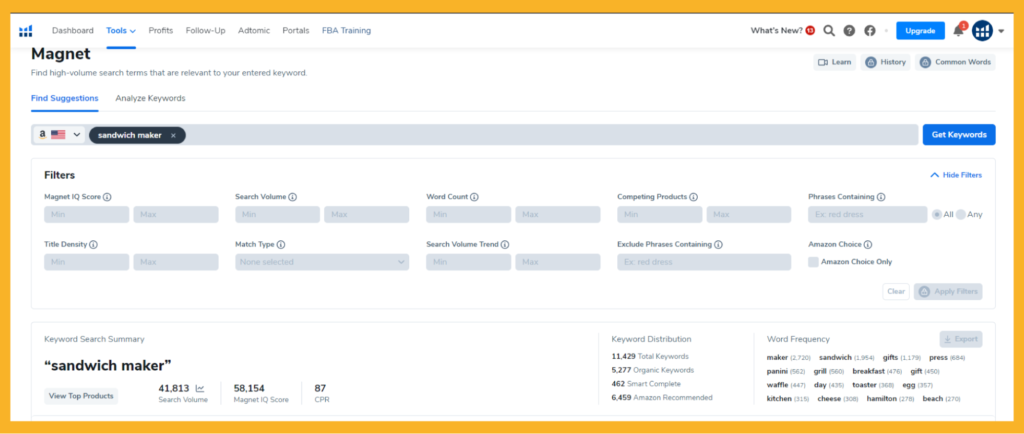Open the Facebook icon in top bar
Image resolution: width=1024 pixels, height=434 pixels.
point(870,31)
